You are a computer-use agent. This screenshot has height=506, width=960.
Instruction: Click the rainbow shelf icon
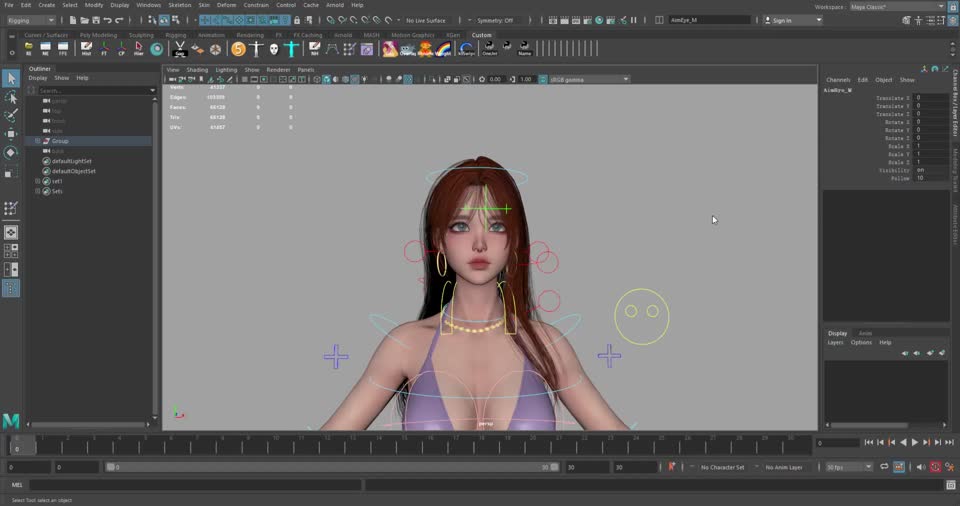point(443,49)
